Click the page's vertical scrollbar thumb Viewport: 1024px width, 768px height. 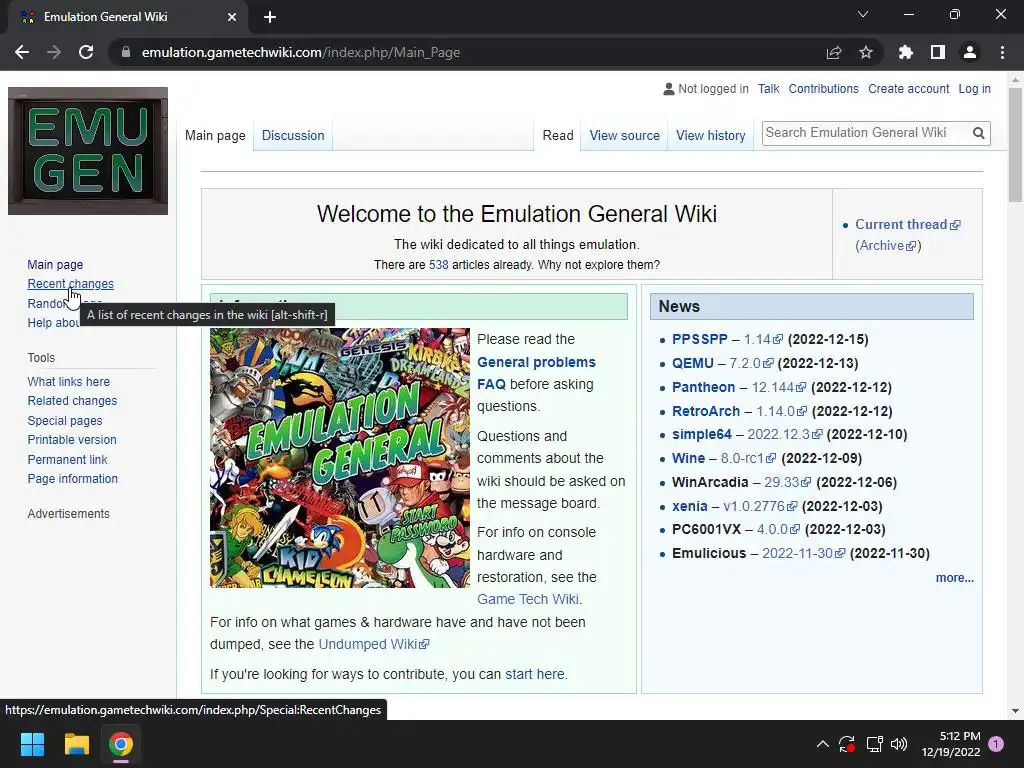1015,145
